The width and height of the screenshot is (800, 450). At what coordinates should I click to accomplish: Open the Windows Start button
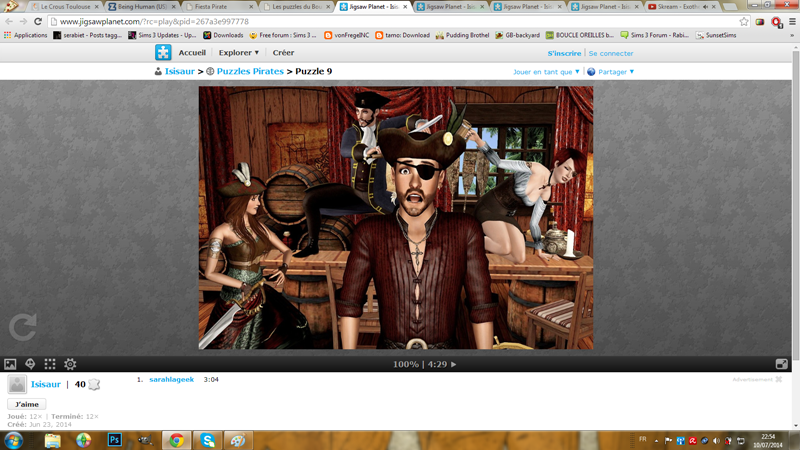[13, 440]
